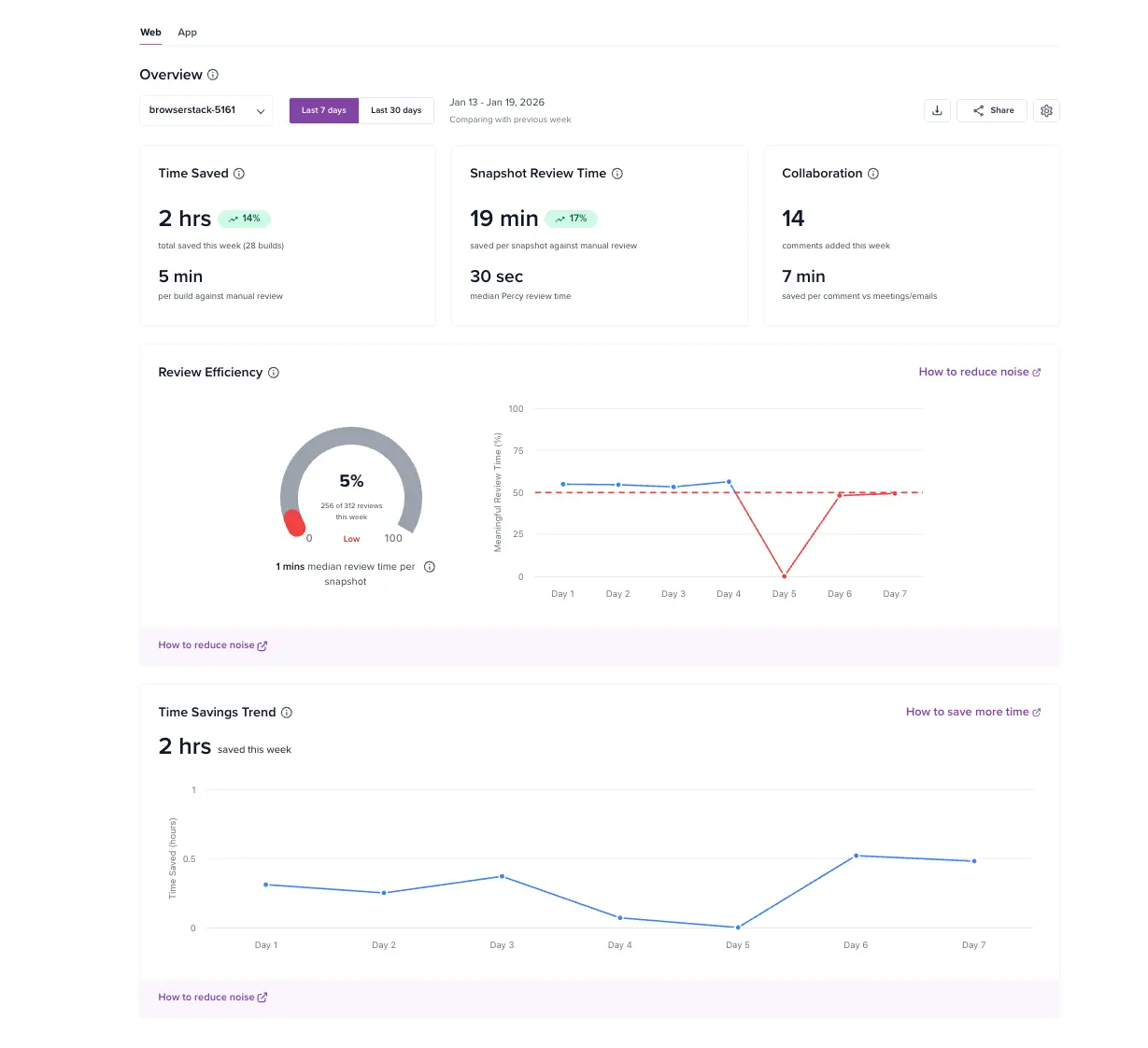Click the Collaboration info icon
The width and height of the screenshot is (1148, 1048).
pos(873,173)
